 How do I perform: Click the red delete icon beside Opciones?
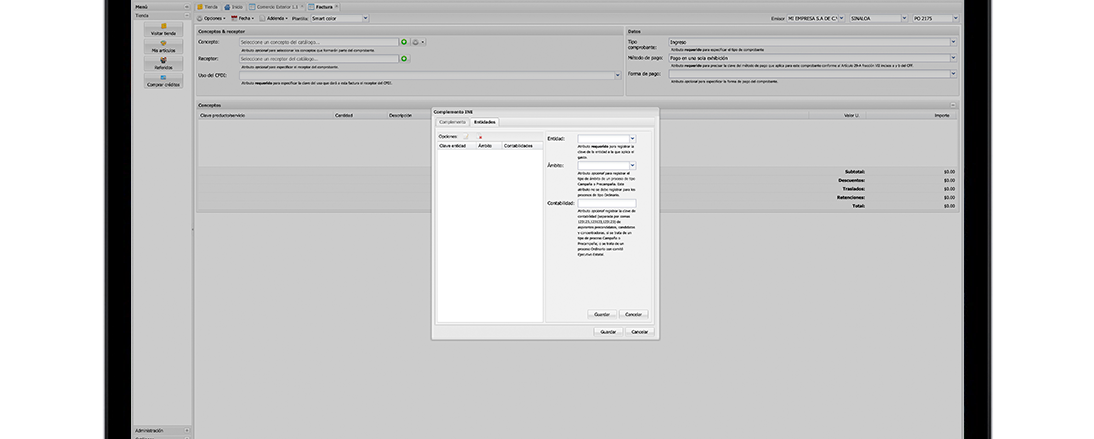[481, 137]
